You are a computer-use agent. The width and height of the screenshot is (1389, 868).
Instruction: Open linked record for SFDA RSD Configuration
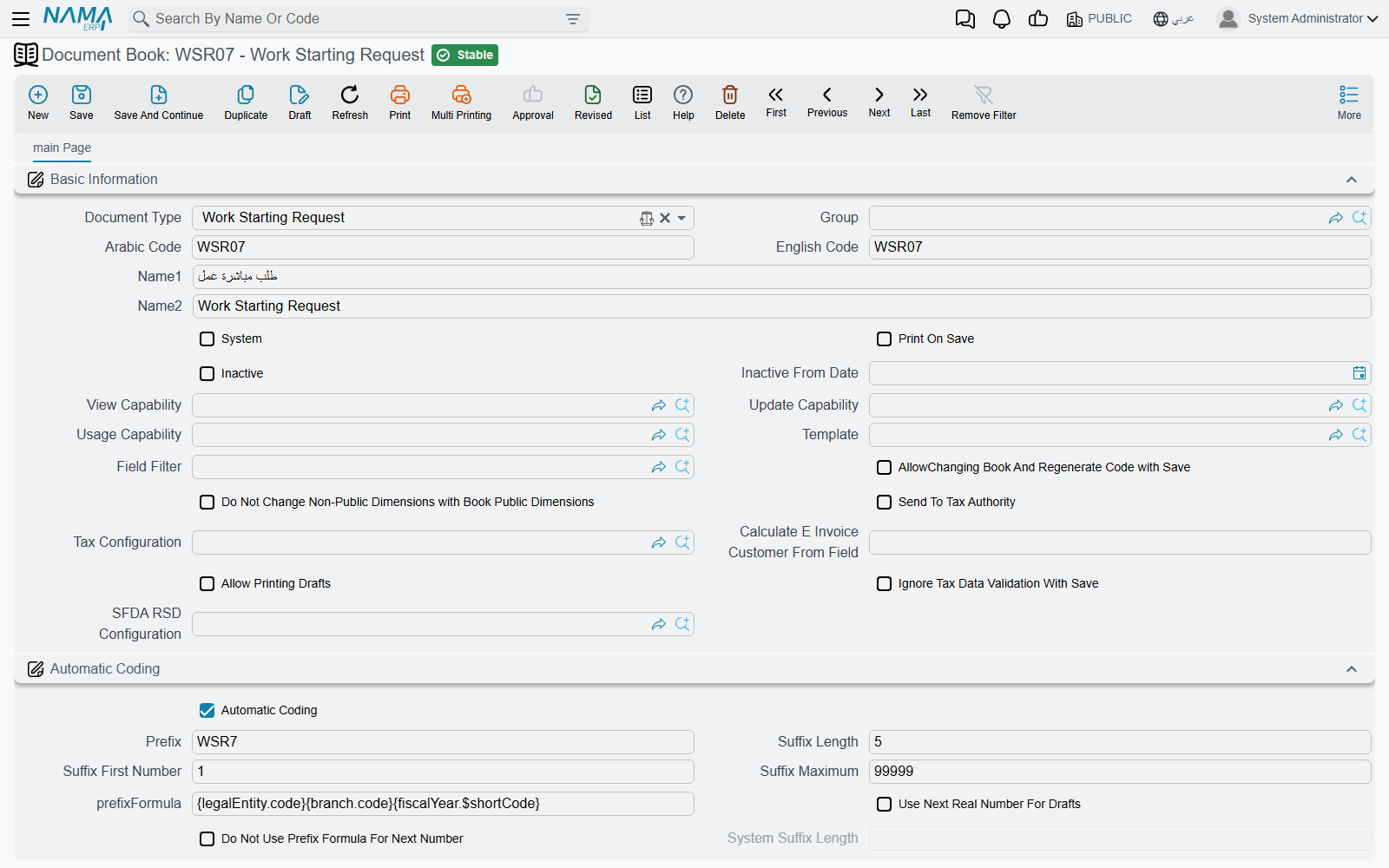click(659, 624)
